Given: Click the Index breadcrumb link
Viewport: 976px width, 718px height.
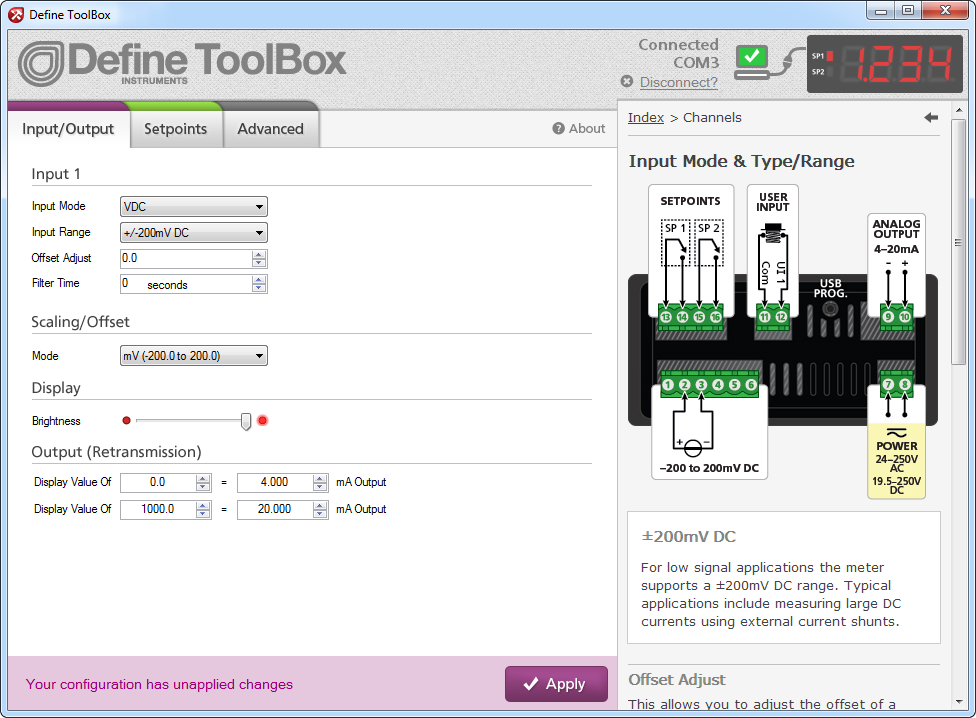Looking at the screenshot, I should click(645, 118).
